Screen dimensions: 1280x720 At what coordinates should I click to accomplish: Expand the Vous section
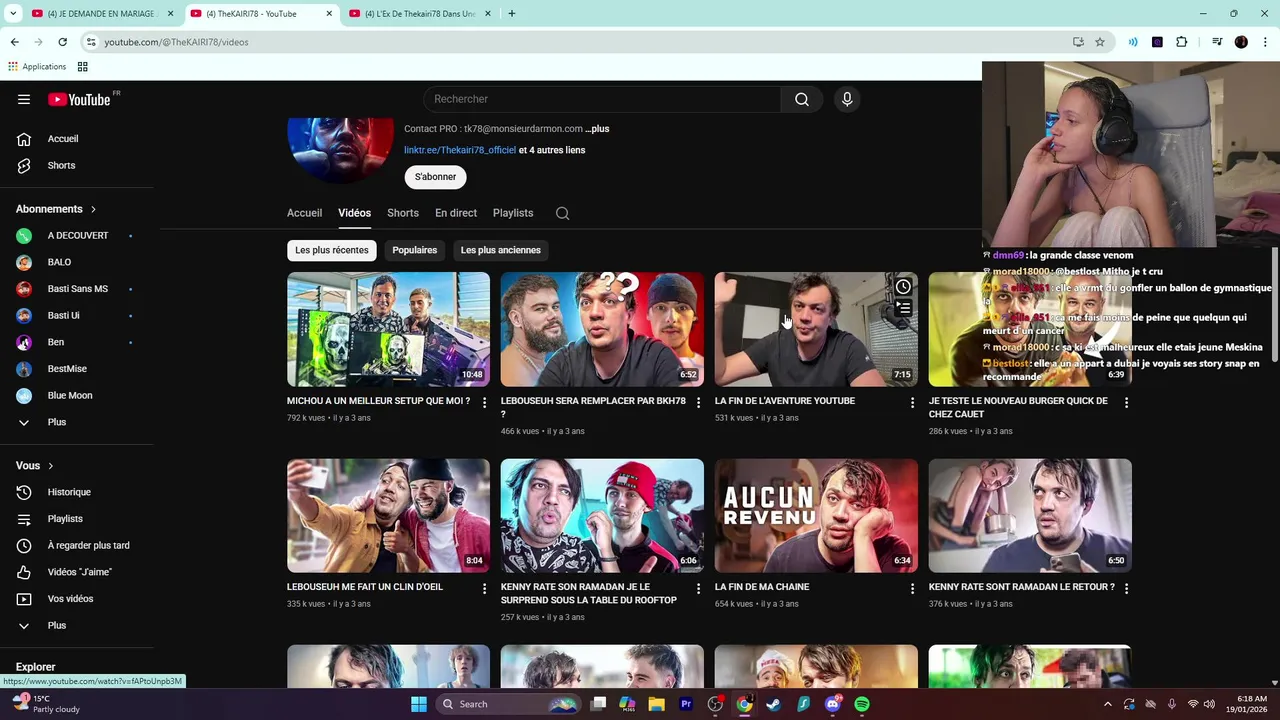coord(35,466)
